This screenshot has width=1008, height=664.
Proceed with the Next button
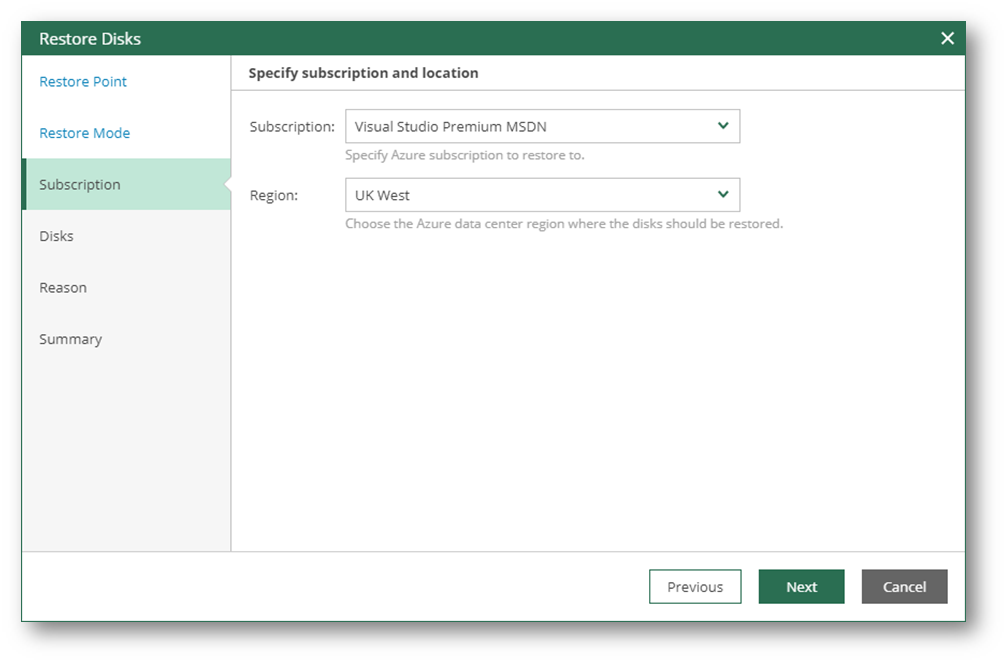[801, 587]
